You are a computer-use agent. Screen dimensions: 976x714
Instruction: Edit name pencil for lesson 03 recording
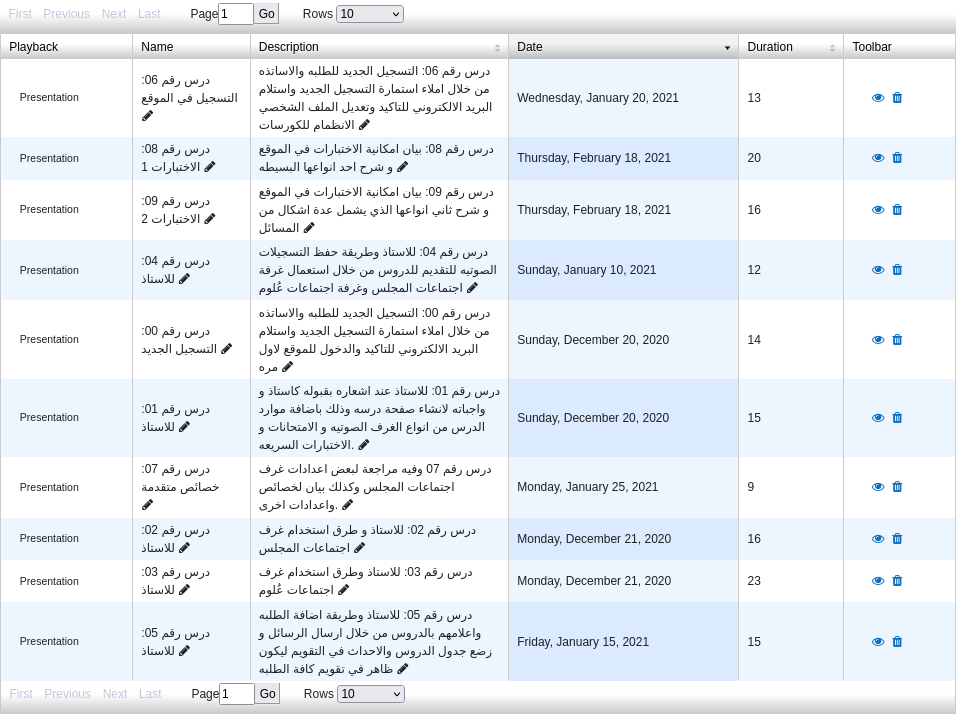(184, 590)
